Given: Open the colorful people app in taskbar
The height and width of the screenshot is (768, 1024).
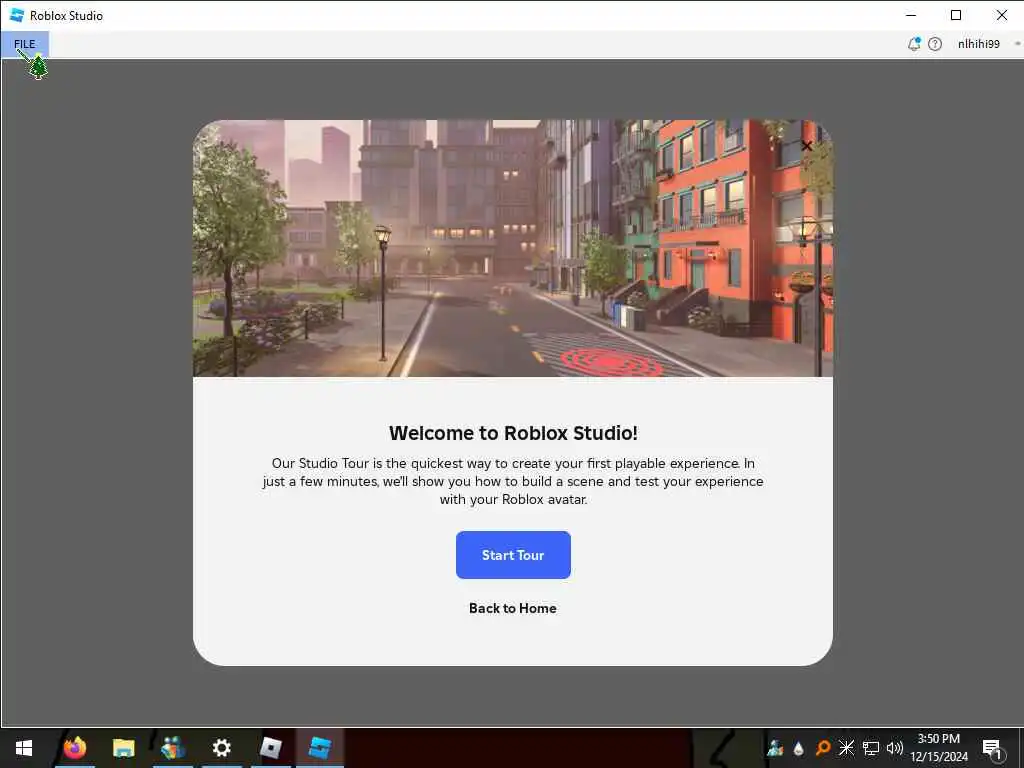Looking at the screenshot, I should [x=172, y=748].
